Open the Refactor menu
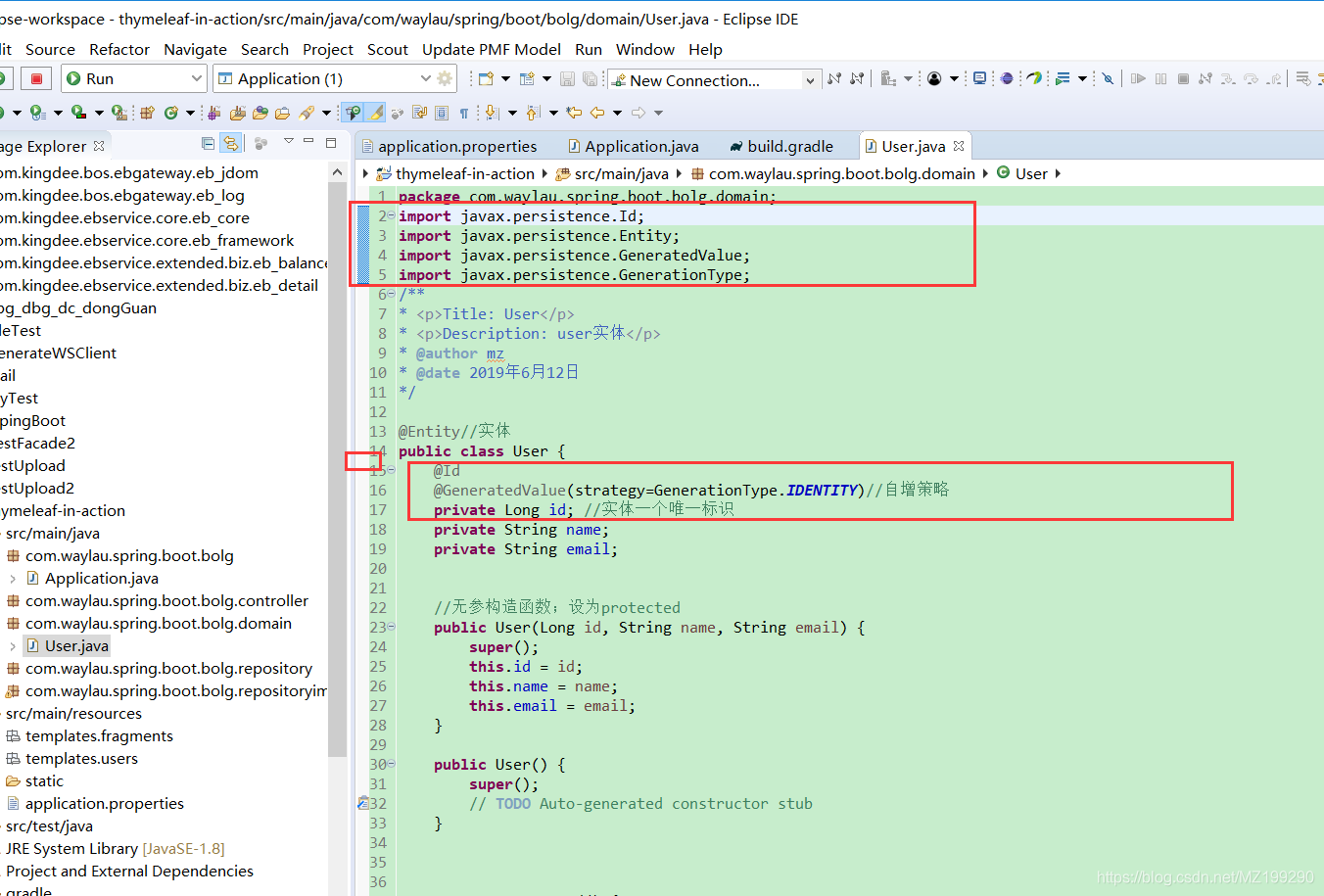1324x896 pixels. pos(118,49)
